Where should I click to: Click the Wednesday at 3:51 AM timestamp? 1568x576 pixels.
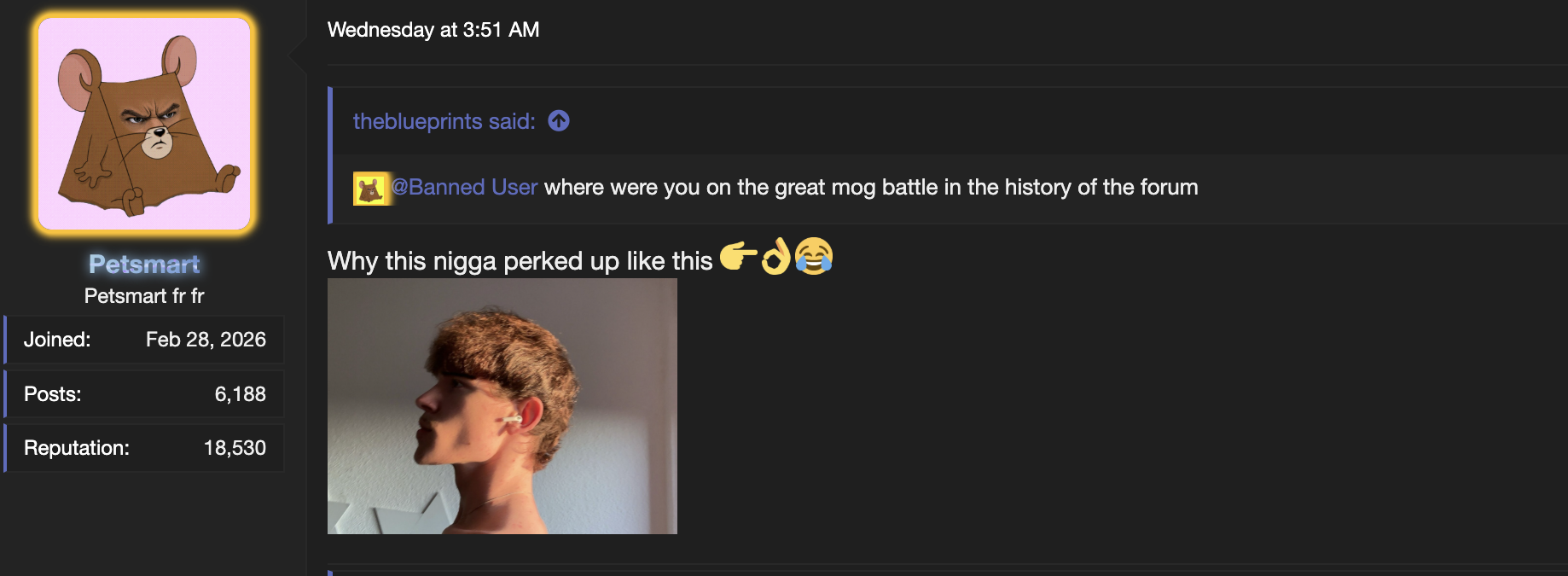click(433, 30)
